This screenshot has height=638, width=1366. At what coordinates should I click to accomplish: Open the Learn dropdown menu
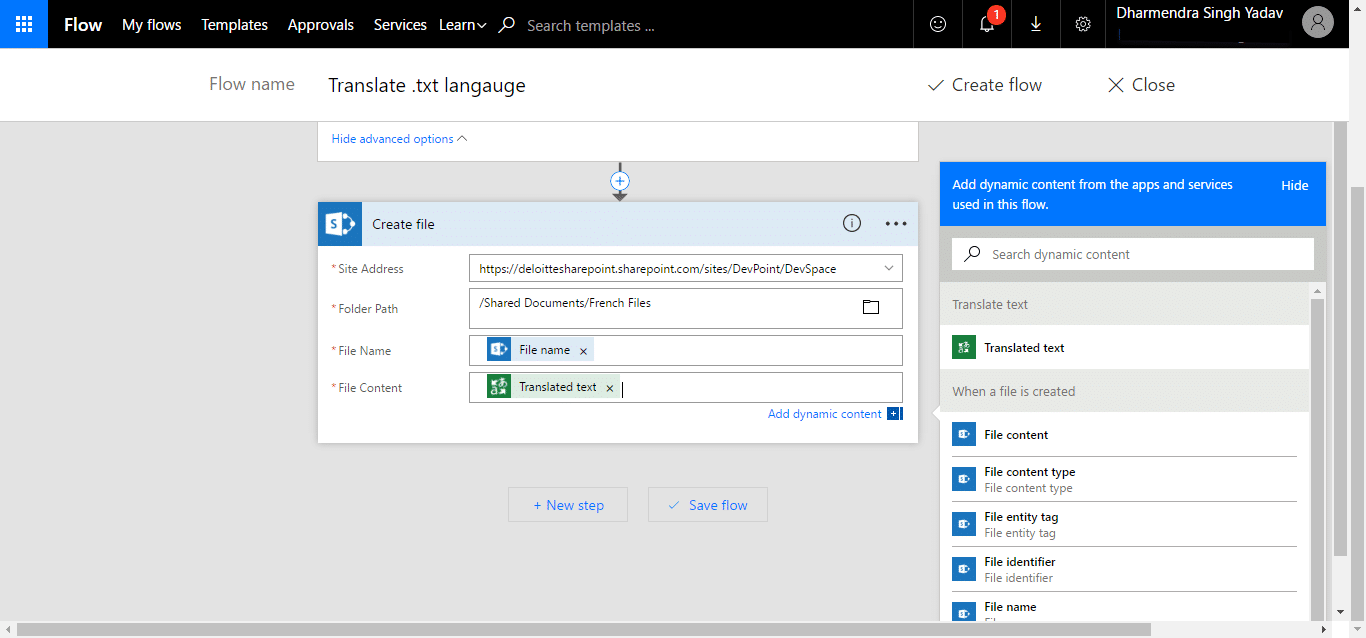tap(462, 25)
